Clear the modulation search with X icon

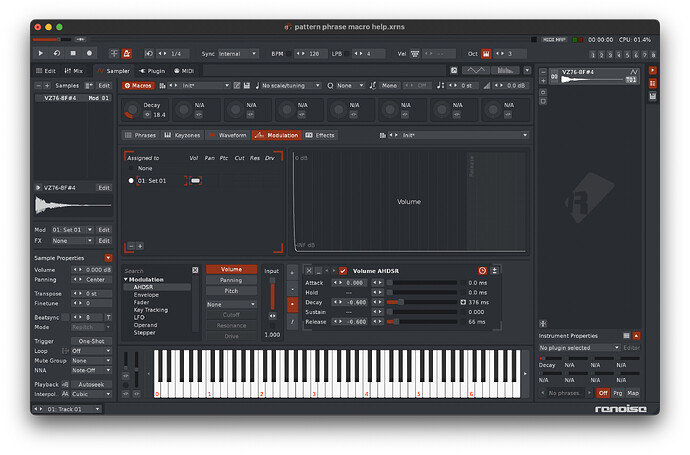195,270
